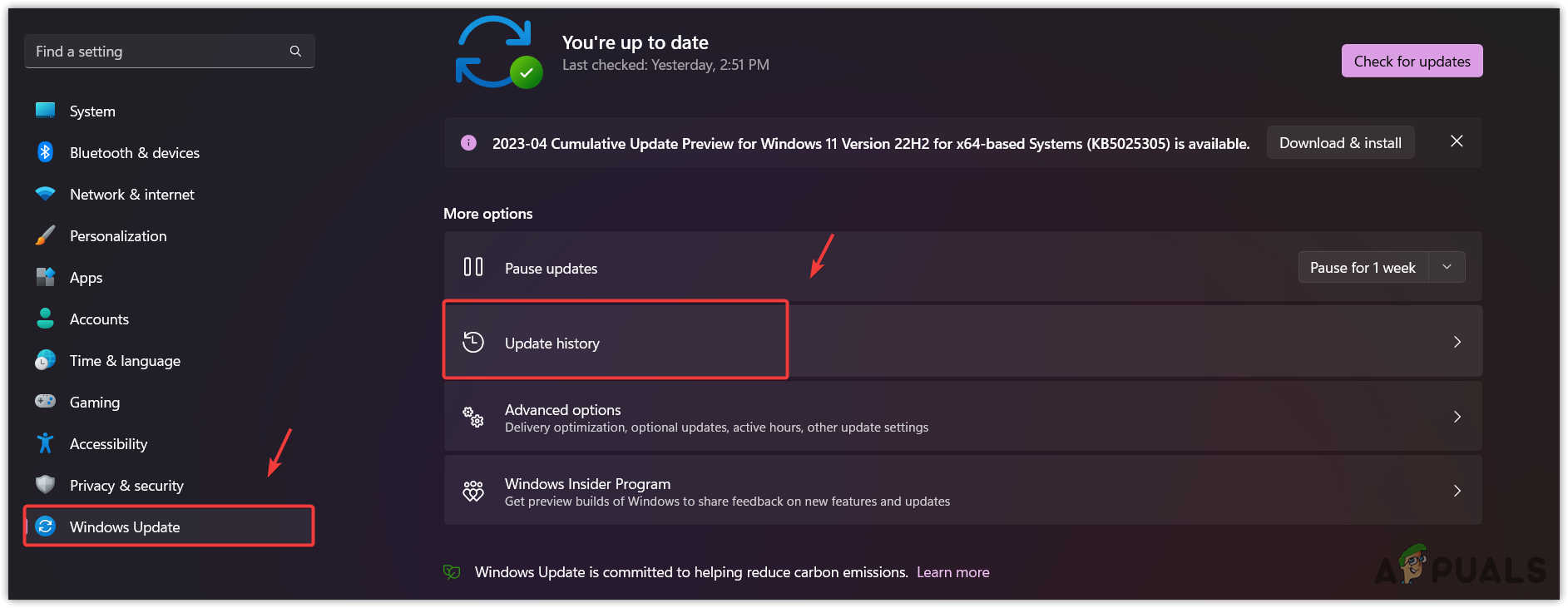This screenshot has width=1568, height=608.
Task: Click the Accessibility figure icon
Action: tap(46, 443)
